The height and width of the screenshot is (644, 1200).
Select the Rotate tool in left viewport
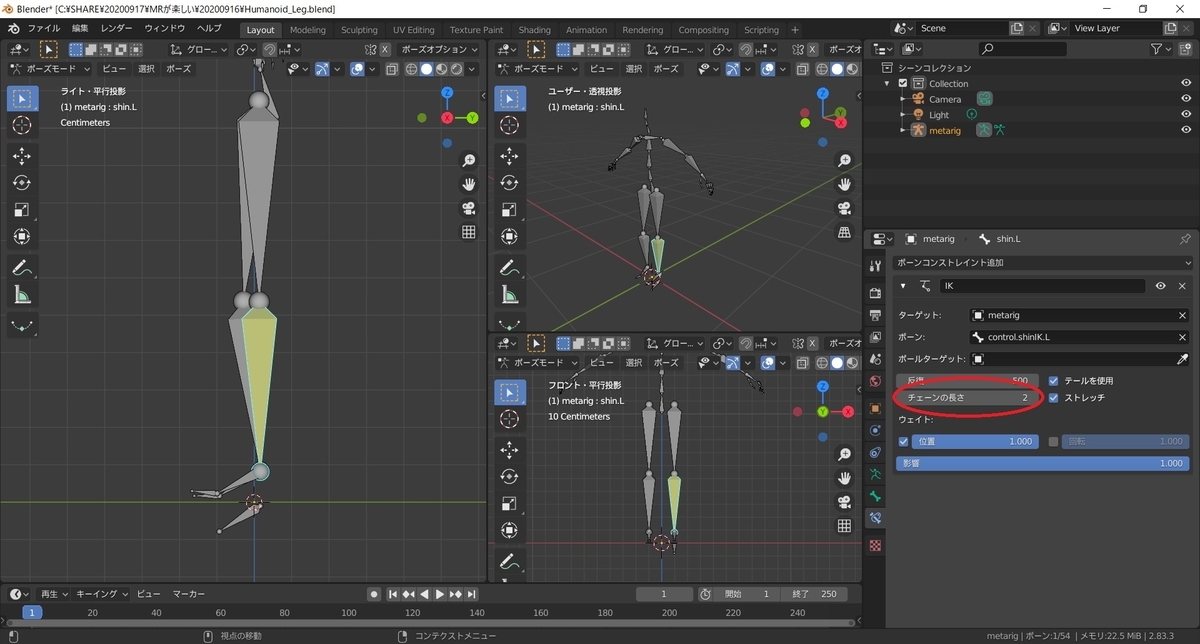(22, 183)
